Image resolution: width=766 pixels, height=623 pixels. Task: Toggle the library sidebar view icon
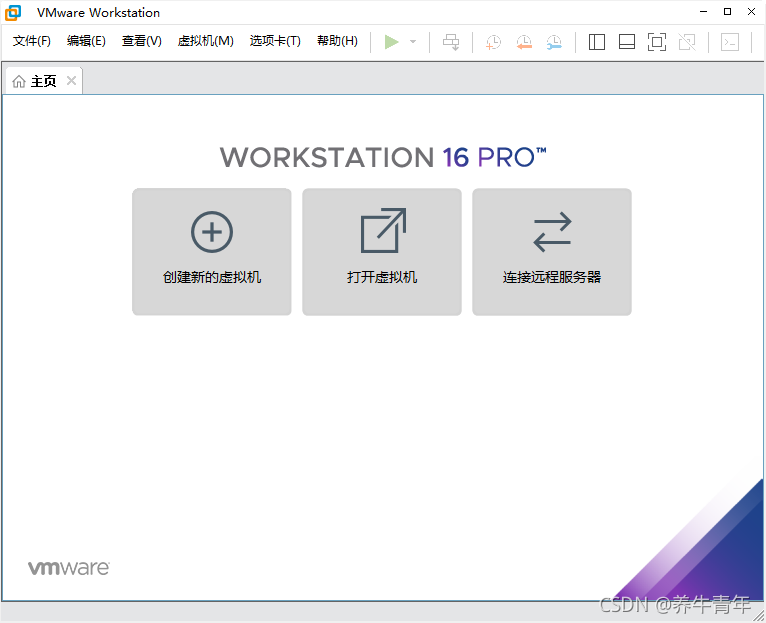tap(596, 42)
